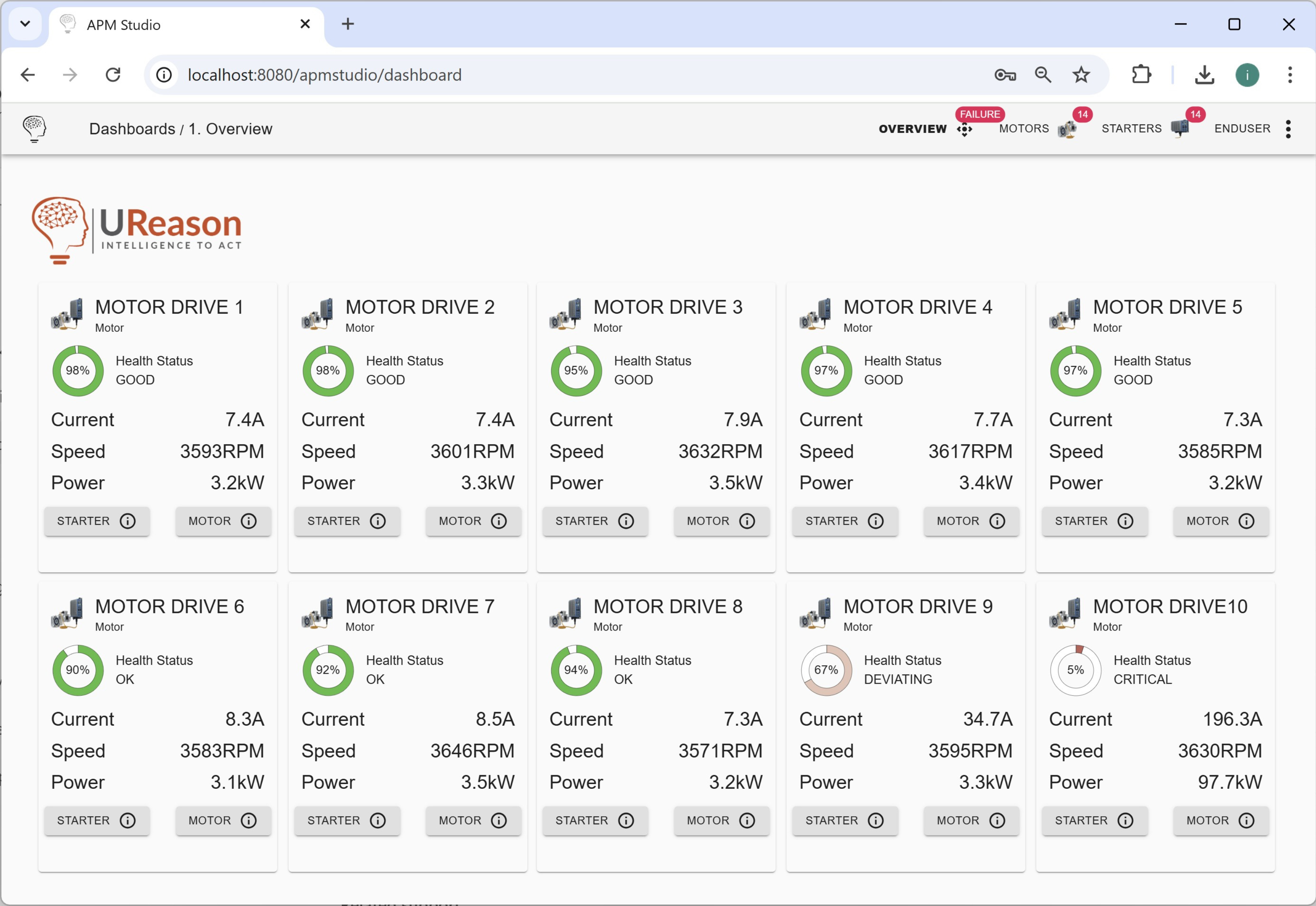This screenshot has width=1316, height=906.
Task: Open Starters page via starter icon
Action: [1179, 128]
